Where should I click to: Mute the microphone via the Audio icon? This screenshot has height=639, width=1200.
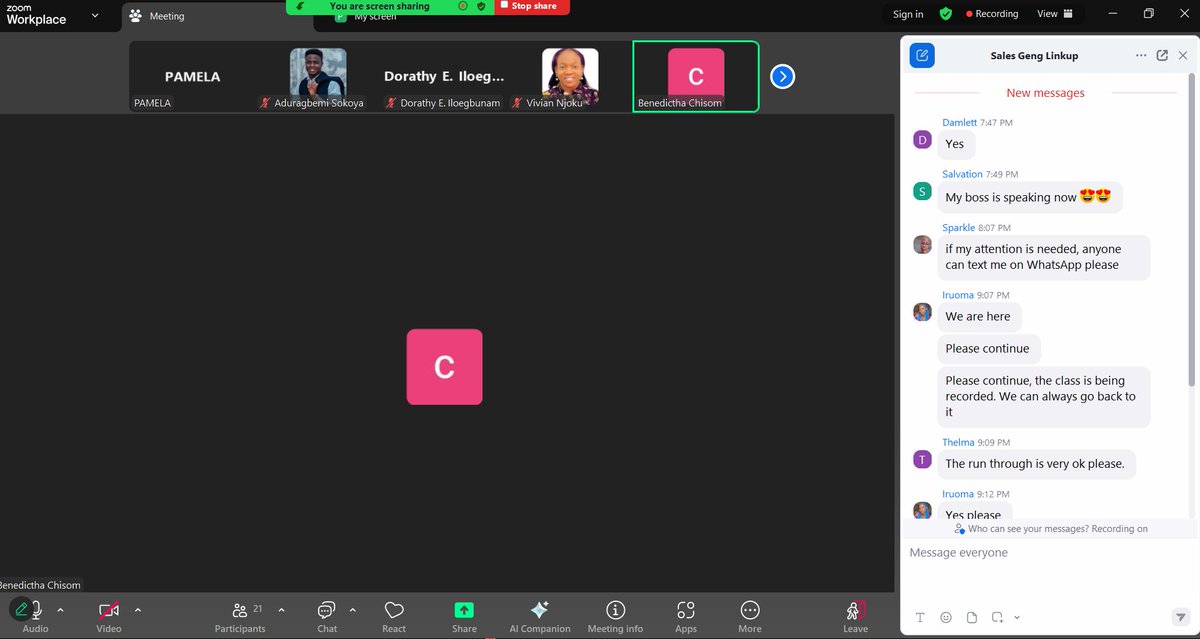[x=35, y=611]
